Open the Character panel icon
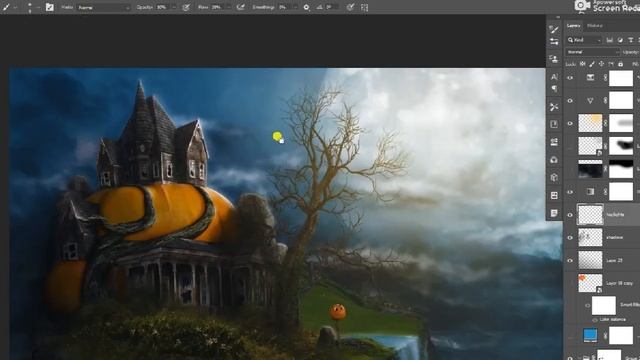The image size is (640, 360). pyautogui.click(x=554, y=77)
